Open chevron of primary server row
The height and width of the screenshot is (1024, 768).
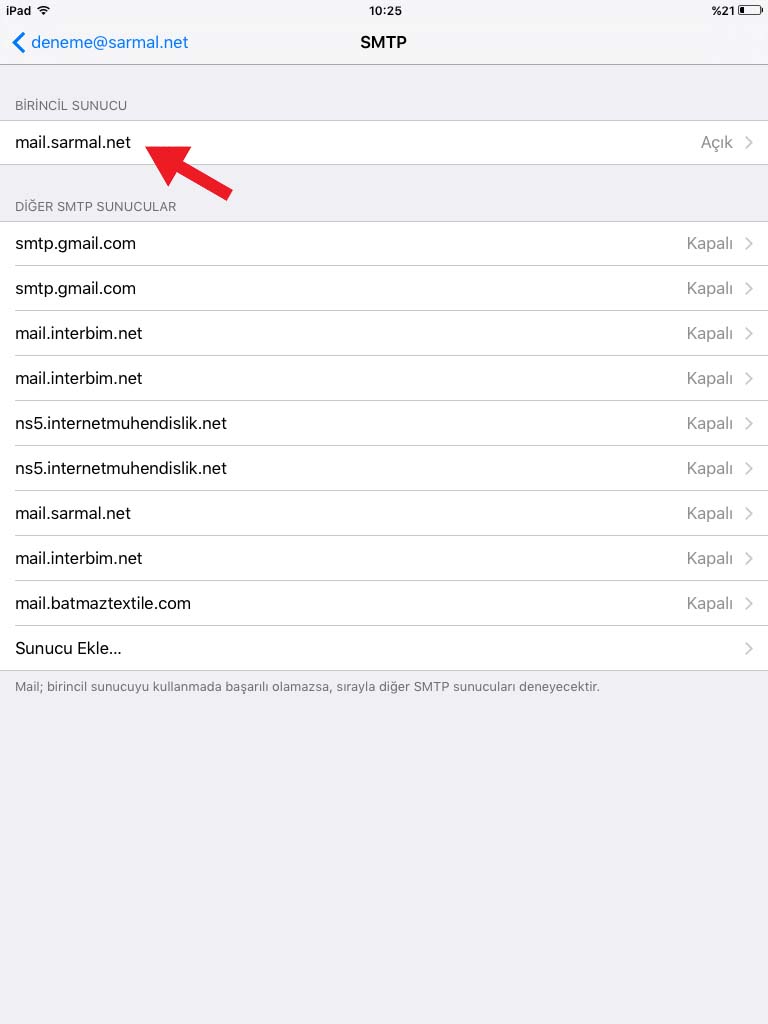click(x=748, y=142)
